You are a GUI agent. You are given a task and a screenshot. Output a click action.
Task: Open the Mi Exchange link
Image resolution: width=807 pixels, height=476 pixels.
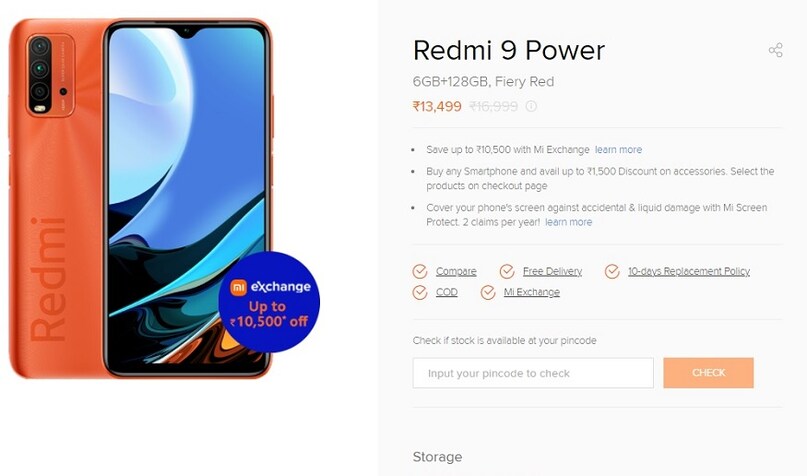(x=532, y=292)
